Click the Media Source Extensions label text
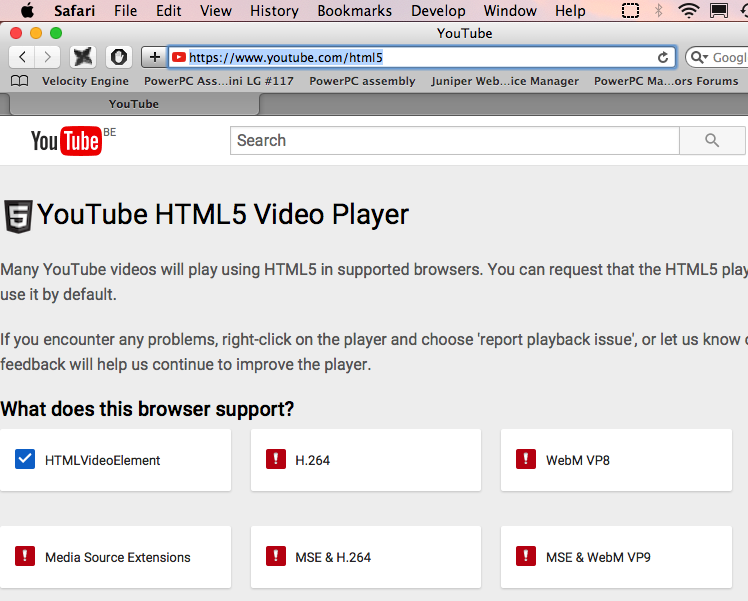The height and width of the screenshot is (601, 748). point(118,557)
